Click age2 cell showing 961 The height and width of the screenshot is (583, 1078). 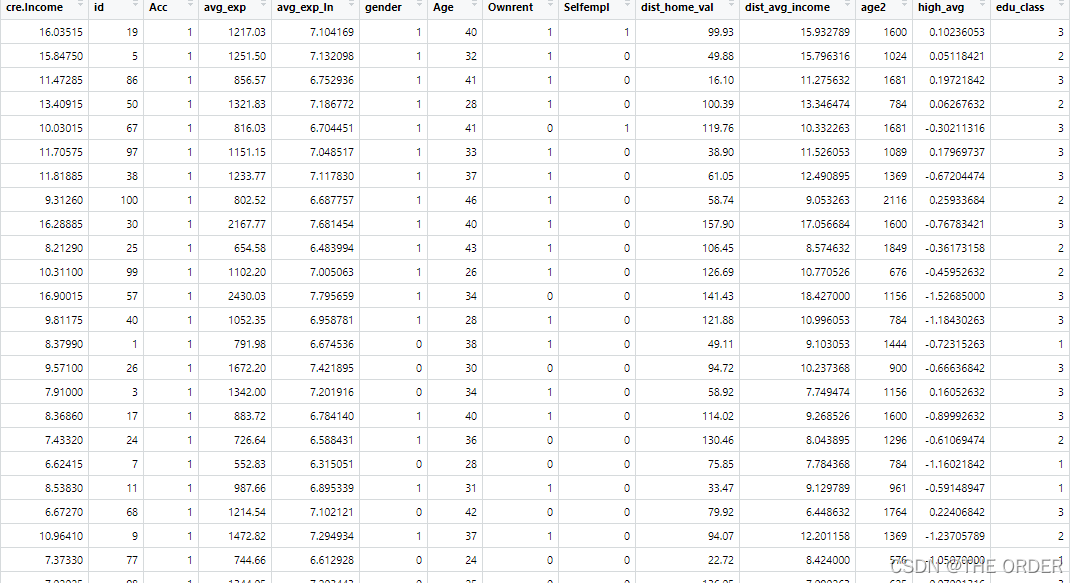pos(898,489)
